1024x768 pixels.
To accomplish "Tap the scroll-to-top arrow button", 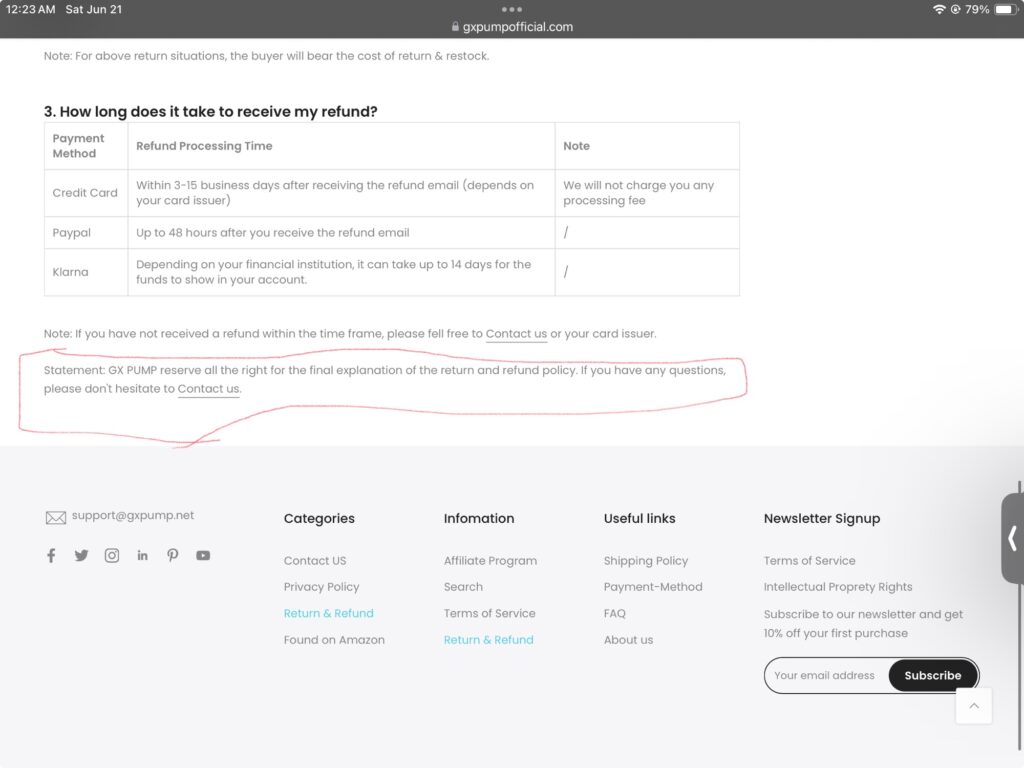I will tap(973, 706).
